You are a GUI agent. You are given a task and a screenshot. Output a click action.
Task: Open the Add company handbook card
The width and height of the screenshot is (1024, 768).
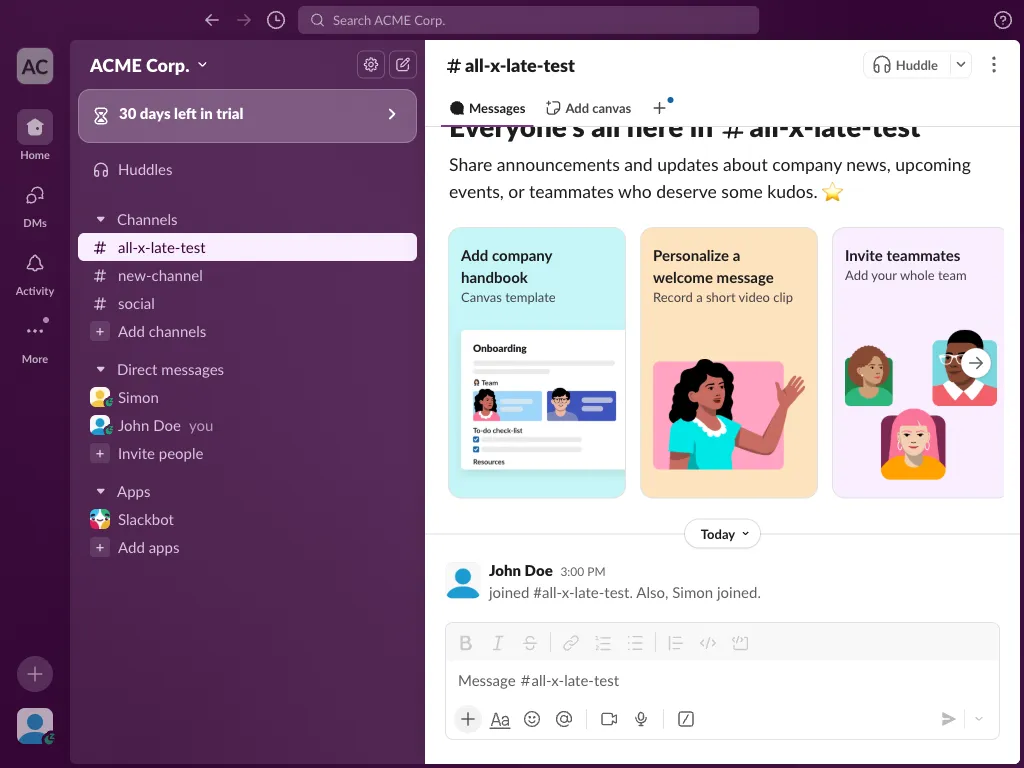pyautogui.click(x=537, y=362)
